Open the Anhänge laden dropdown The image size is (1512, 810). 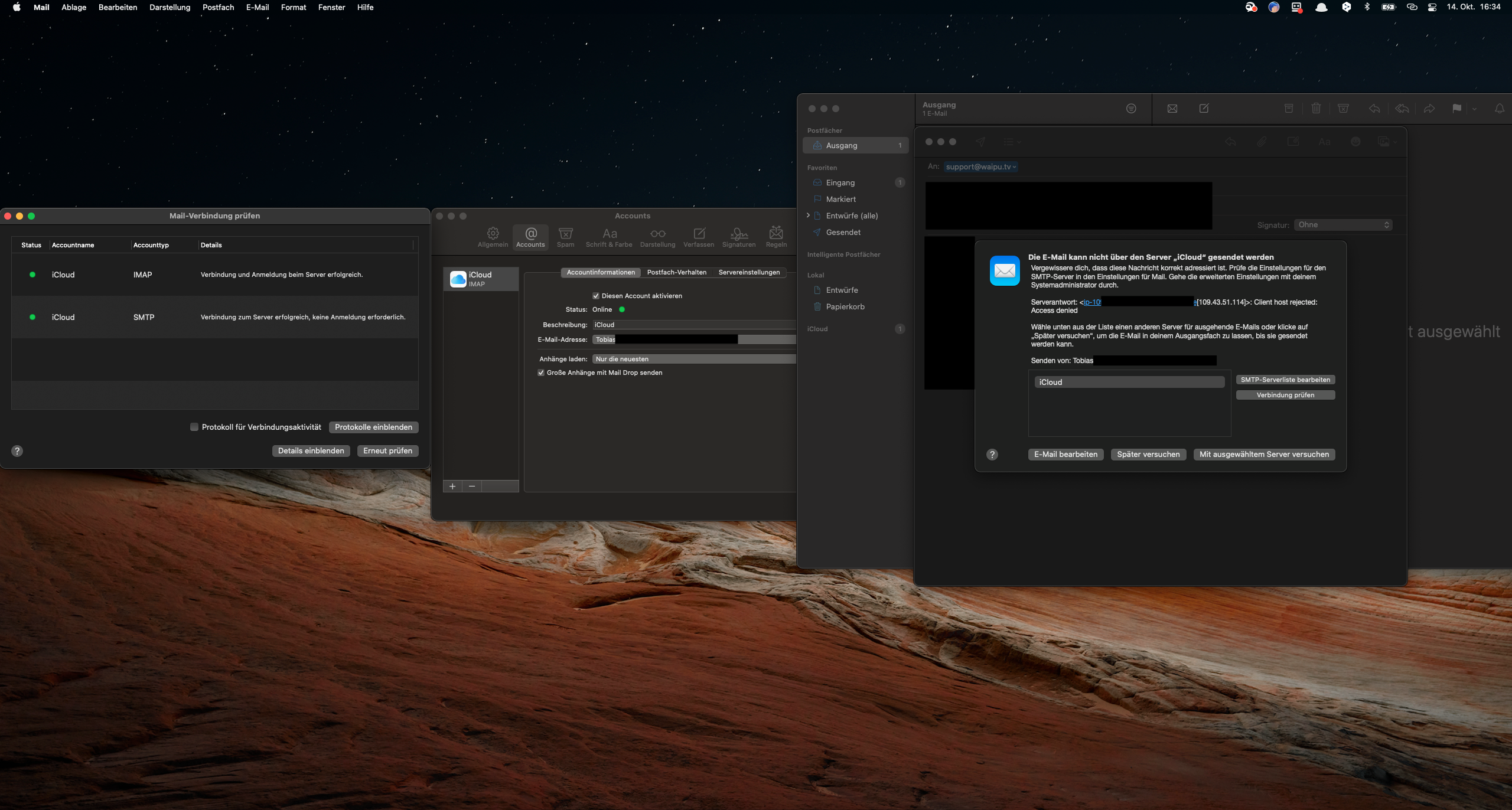pos(694,359)
